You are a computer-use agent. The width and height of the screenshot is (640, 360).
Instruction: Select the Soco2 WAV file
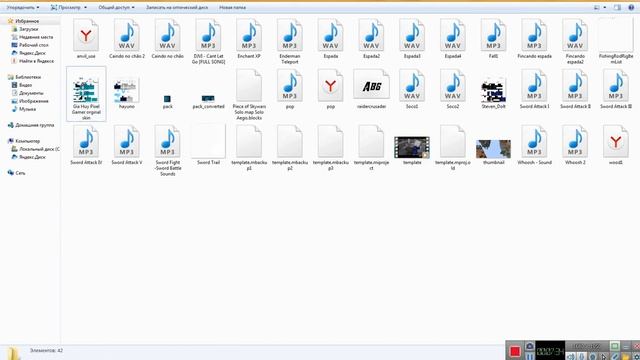[x=453, y=88]
